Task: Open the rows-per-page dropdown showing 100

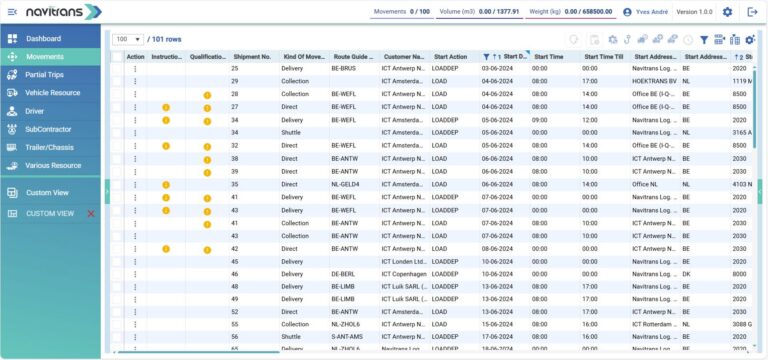Action: pos(128,39)
